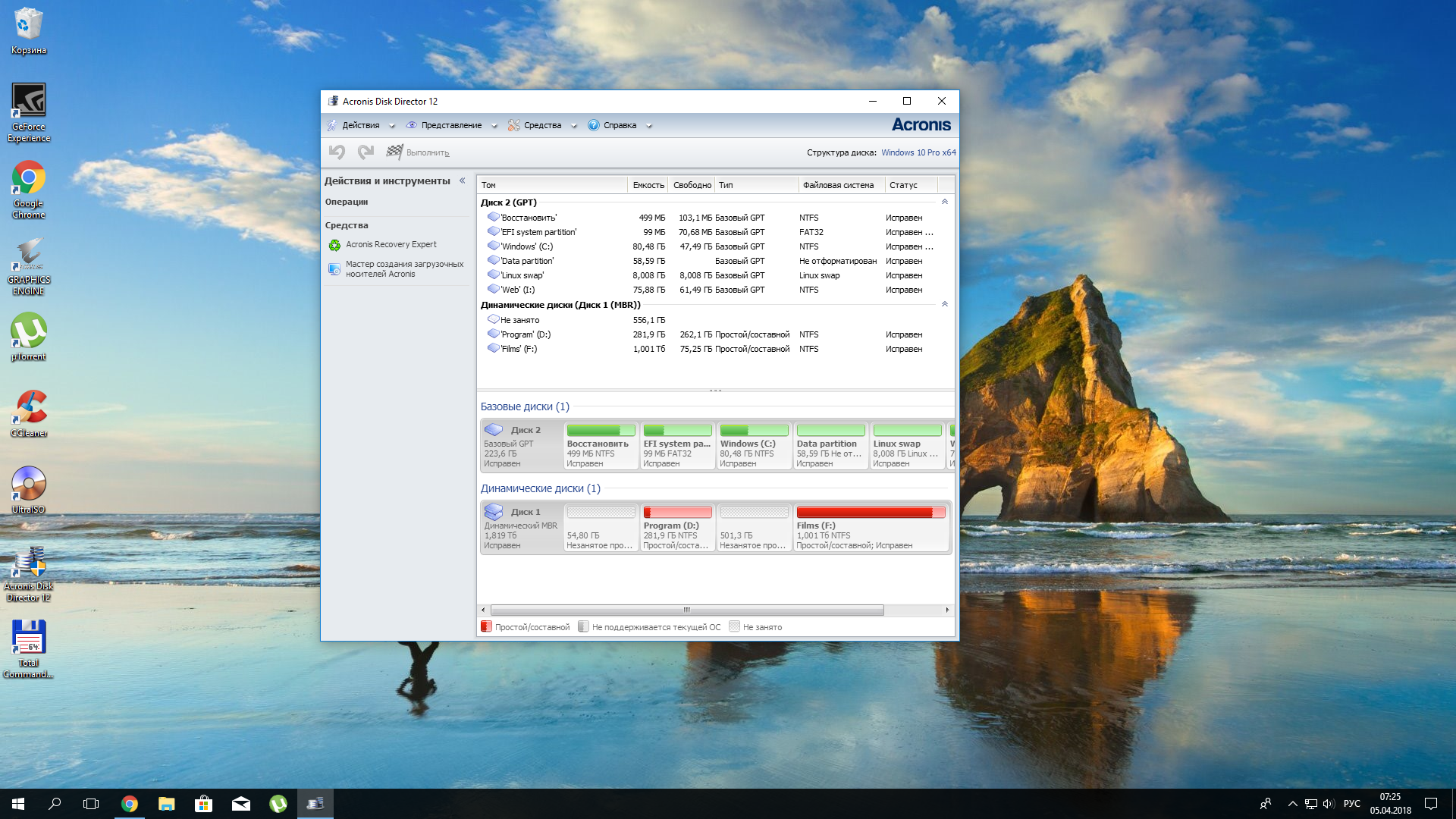This screenshot has height=819, width=1456.
Task: Open Google Chrome desktop shortcut
Action: (29, 190)
